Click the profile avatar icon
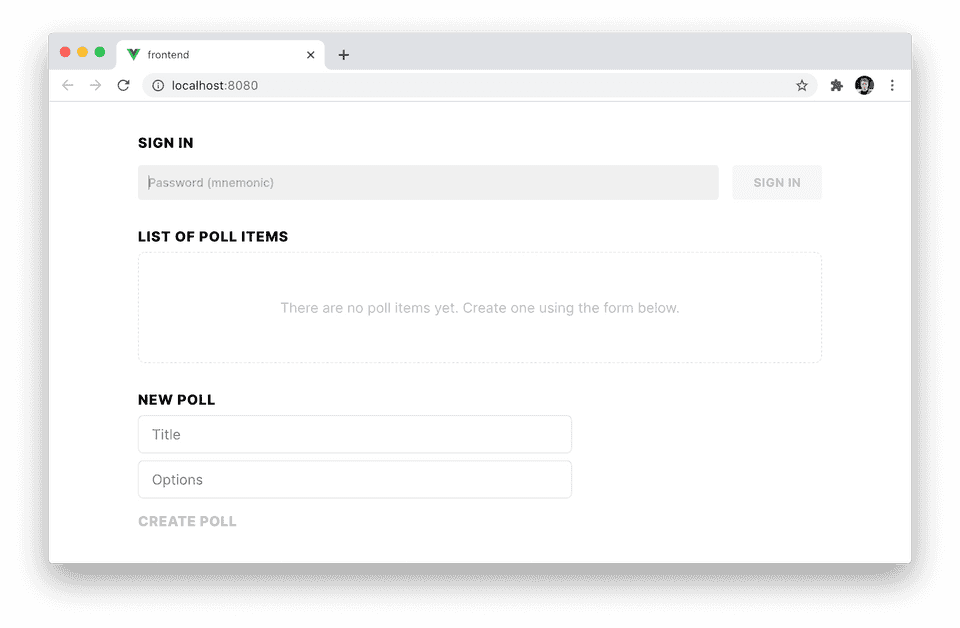Screen dimensions: 960x628 pos(864,85)
